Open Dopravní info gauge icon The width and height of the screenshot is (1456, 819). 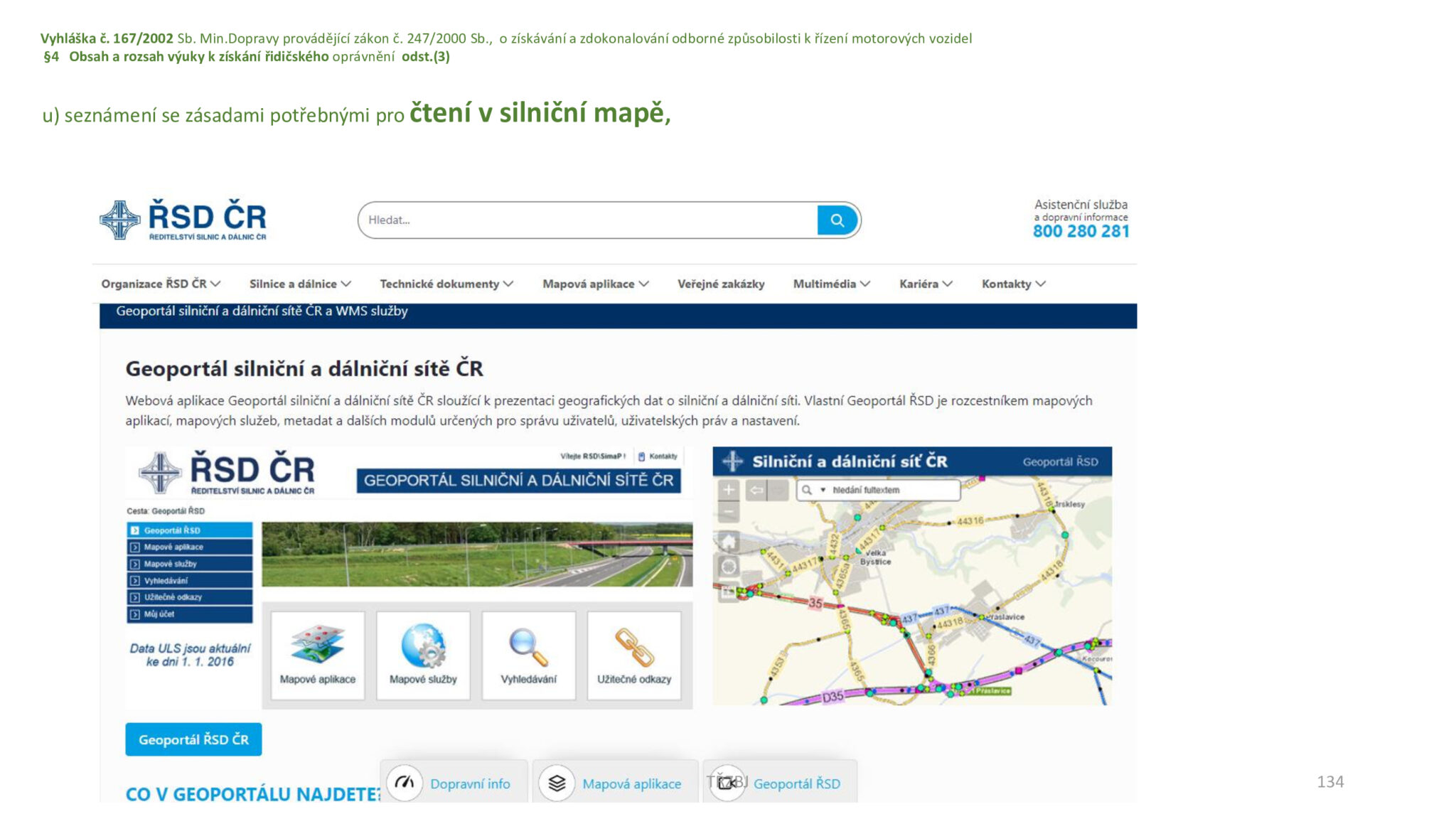[x=405, y=783]
